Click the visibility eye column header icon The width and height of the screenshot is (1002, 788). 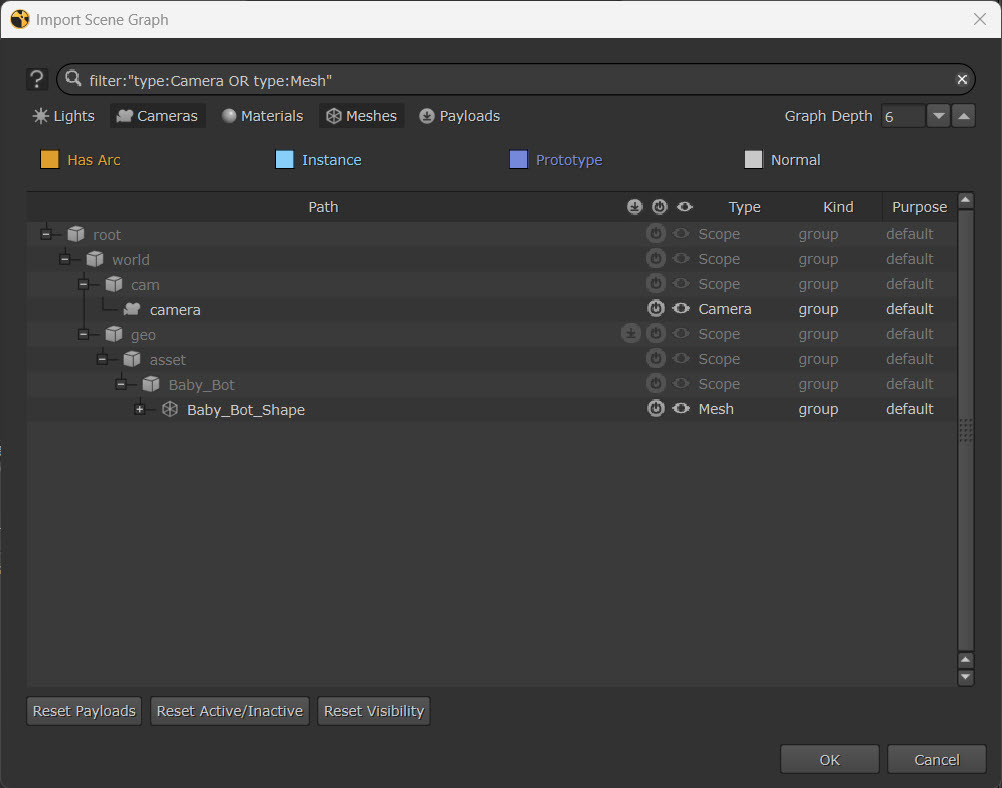click(684, 207)
